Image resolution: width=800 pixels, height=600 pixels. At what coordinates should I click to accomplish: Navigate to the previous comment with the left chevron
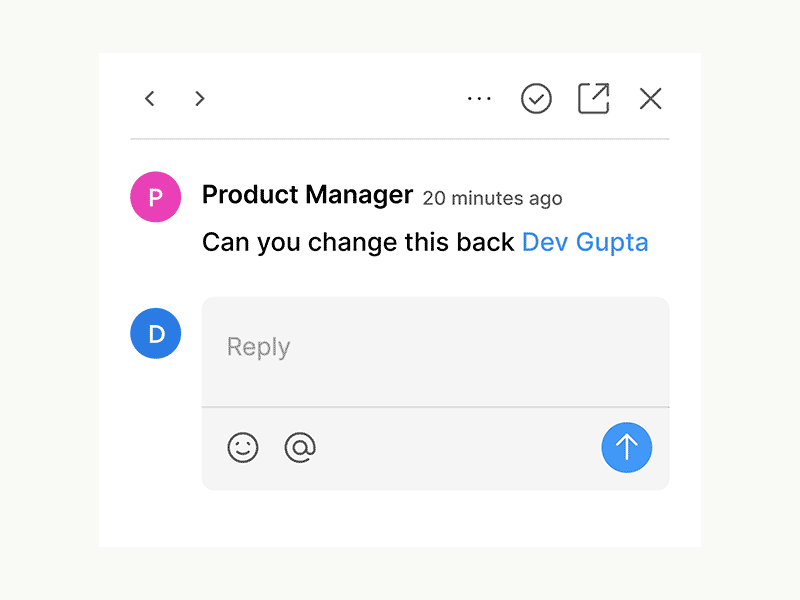click(x=149, y=98)
